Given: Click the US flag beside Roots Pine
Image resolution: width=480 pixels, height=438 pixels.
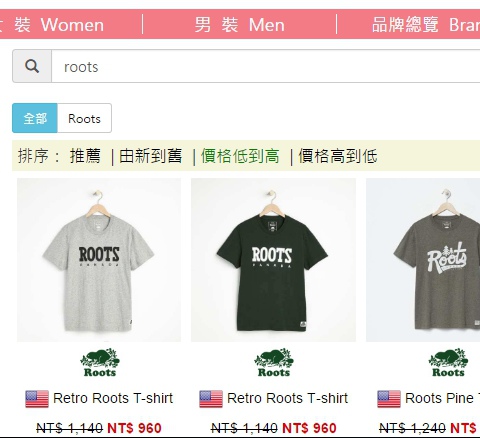Looking at the screenshot, I should pos(389,399).
